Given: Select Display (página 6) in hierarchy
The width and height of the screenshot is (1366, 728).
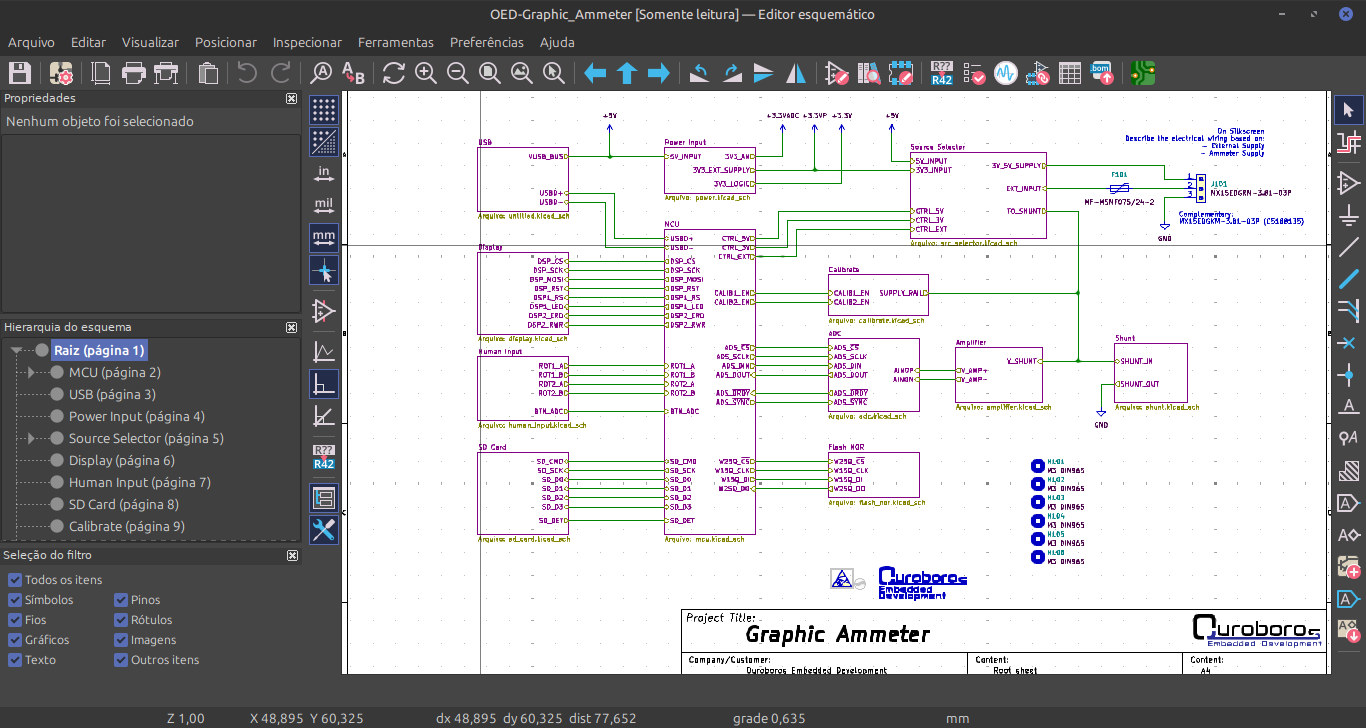Looking at the screenshot, I should 121,460.
